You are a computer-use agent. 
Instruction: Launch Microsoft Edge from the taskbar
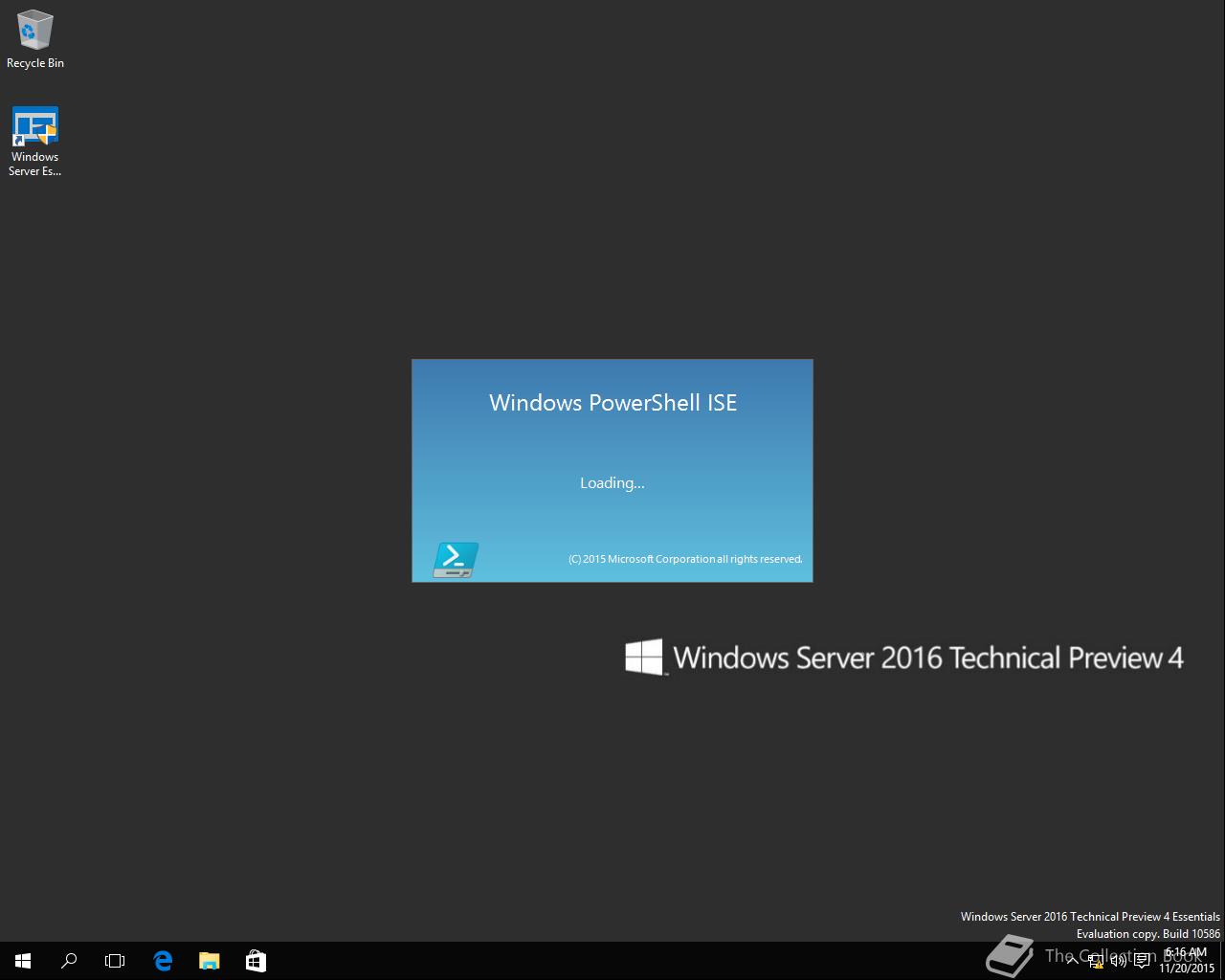coord(163,961)
